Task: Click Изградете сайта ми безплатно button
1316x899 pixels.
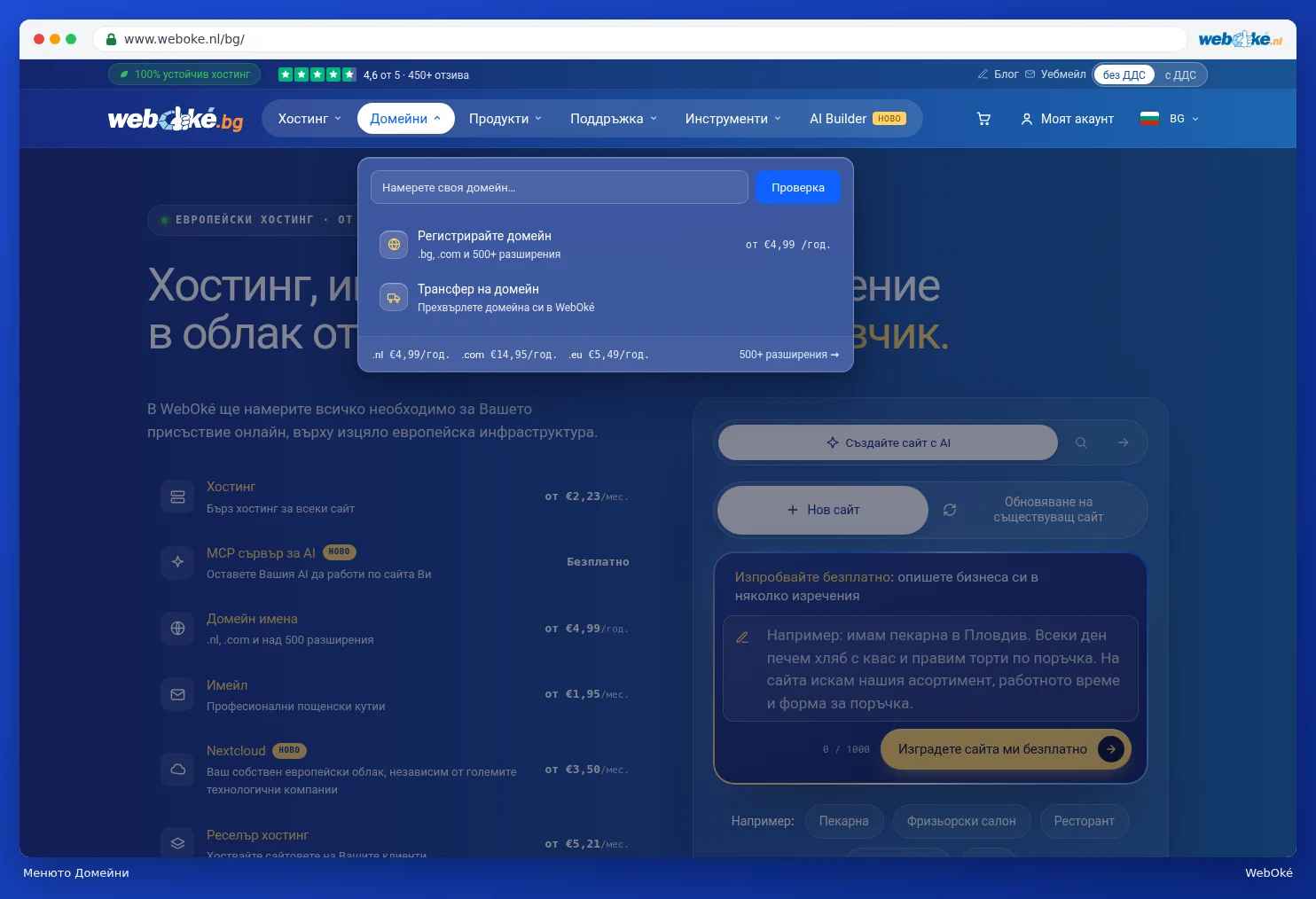Action: tap(1006, 749)
